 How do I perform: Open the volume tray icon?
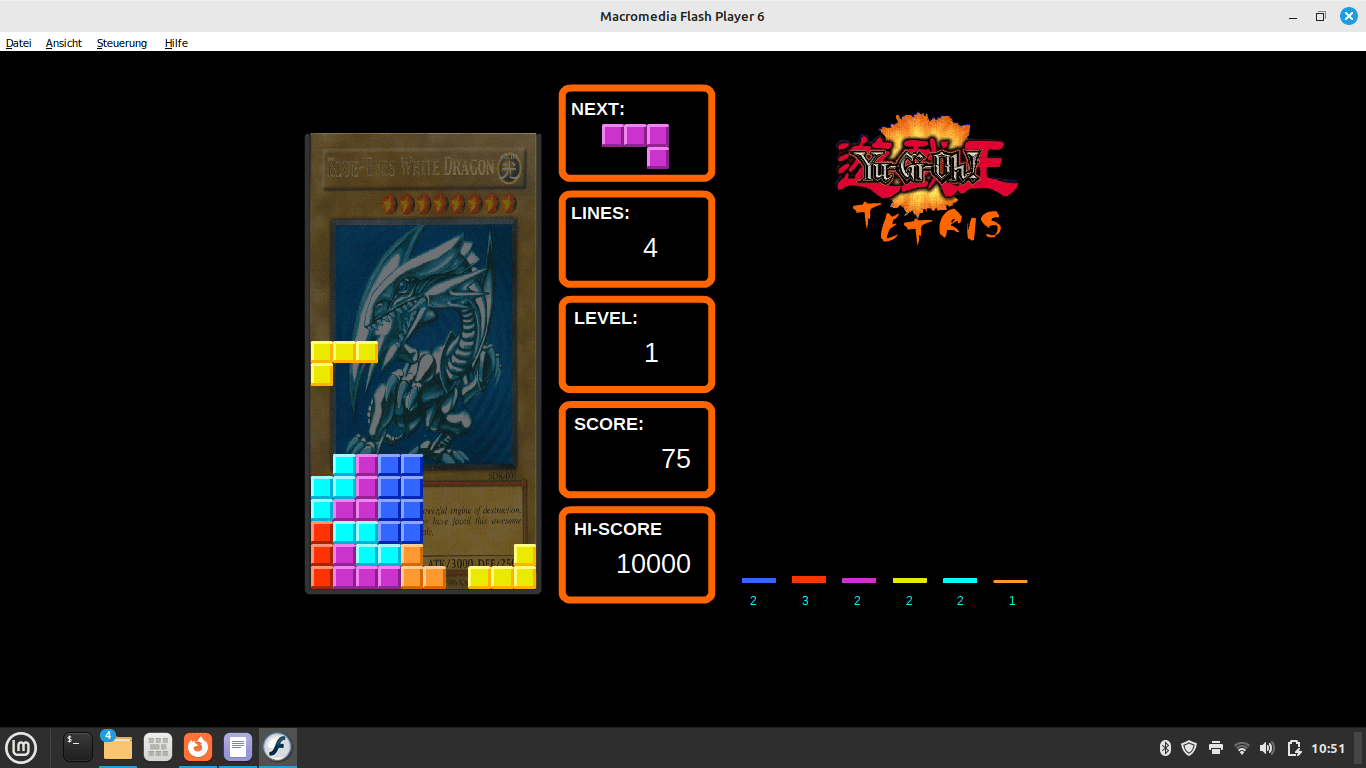coord(1268,748)
